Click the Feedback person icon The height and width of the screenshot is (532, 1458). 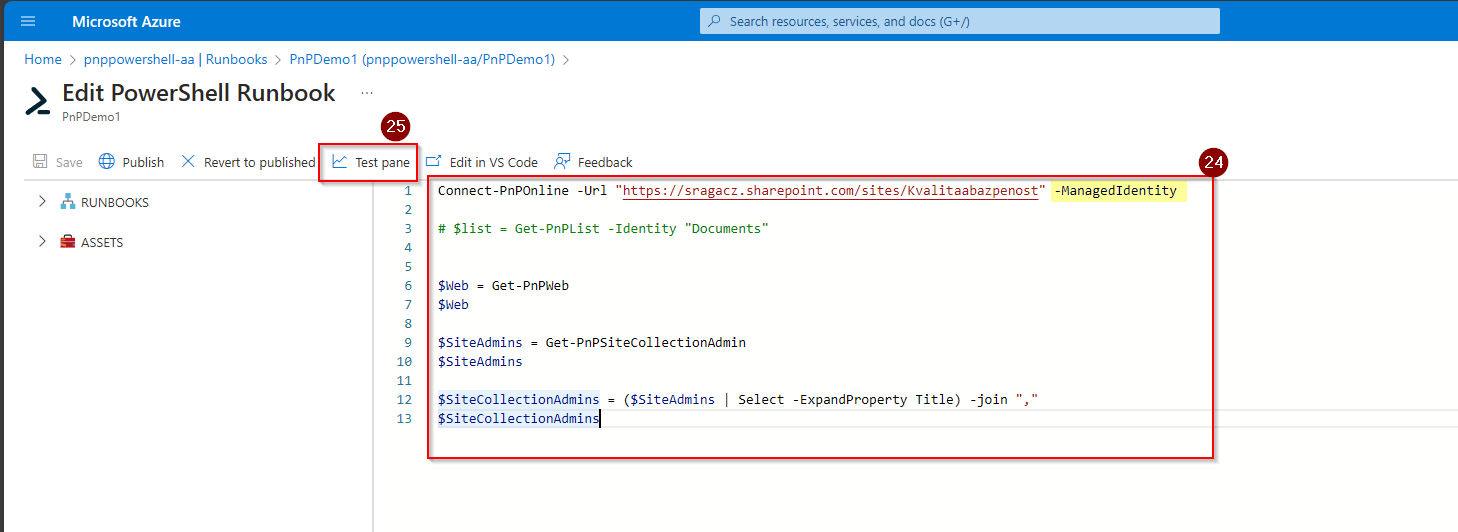tap(562, 161)
